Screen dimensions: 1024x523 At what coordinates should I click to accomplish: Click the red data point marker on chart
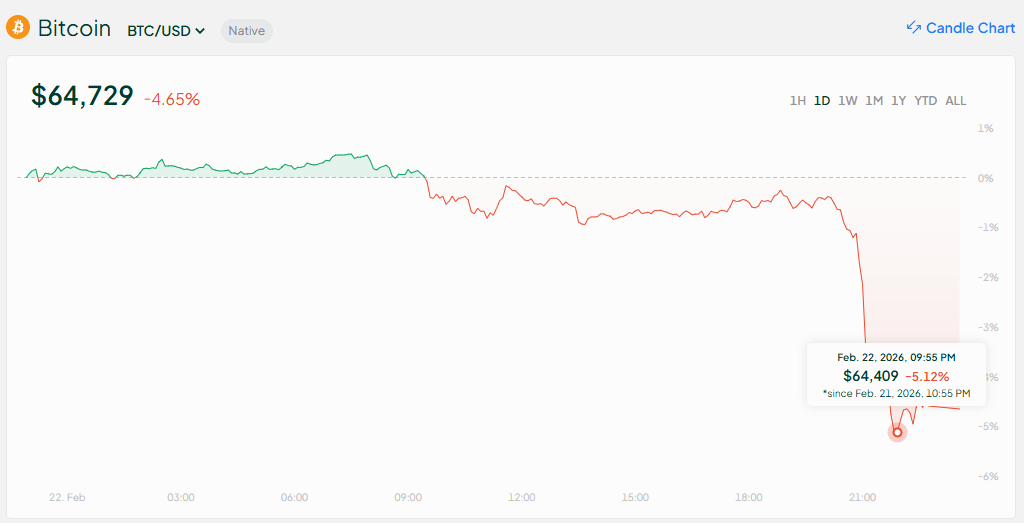(x=897, y=432)
